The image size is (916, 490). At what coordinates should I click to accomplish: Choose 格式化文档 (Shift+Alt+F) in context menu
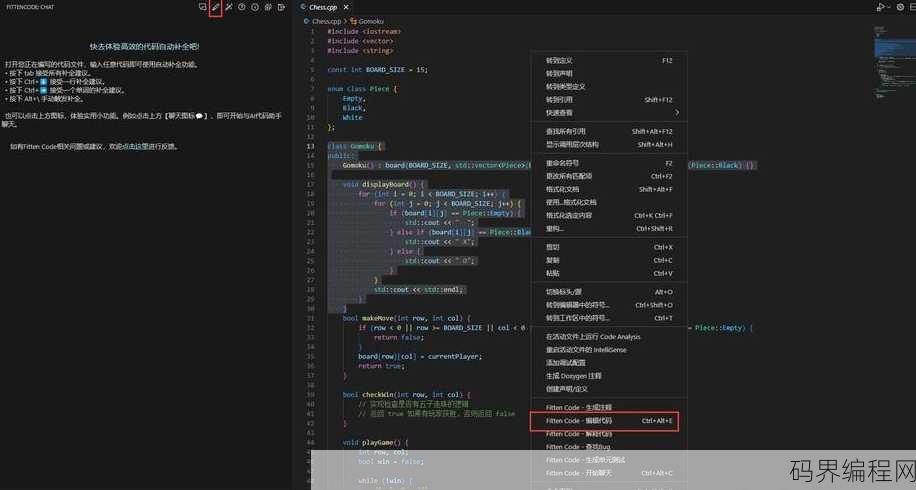[609, 189]
